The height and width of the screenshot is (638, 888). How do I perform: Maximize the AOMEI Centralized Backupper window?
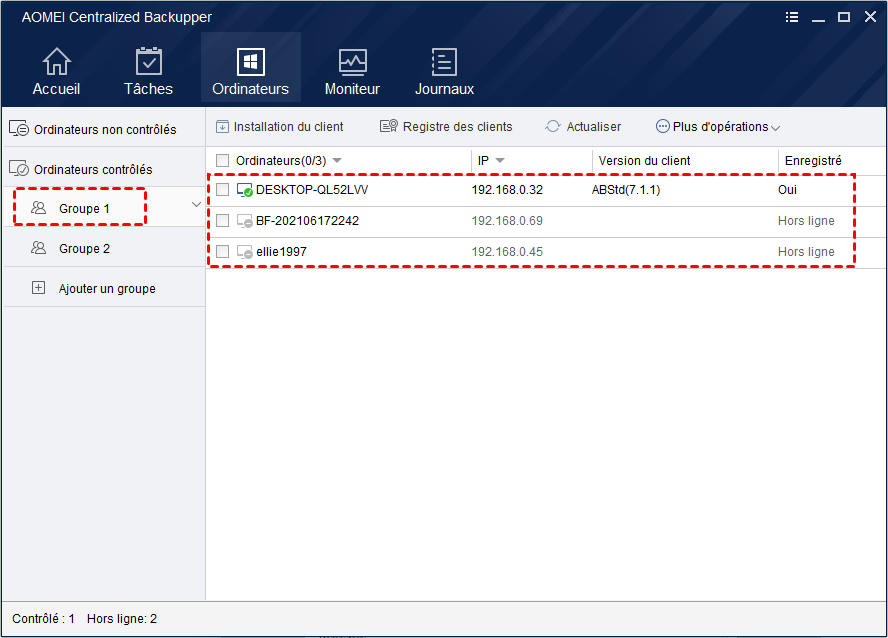coord(844,17)
